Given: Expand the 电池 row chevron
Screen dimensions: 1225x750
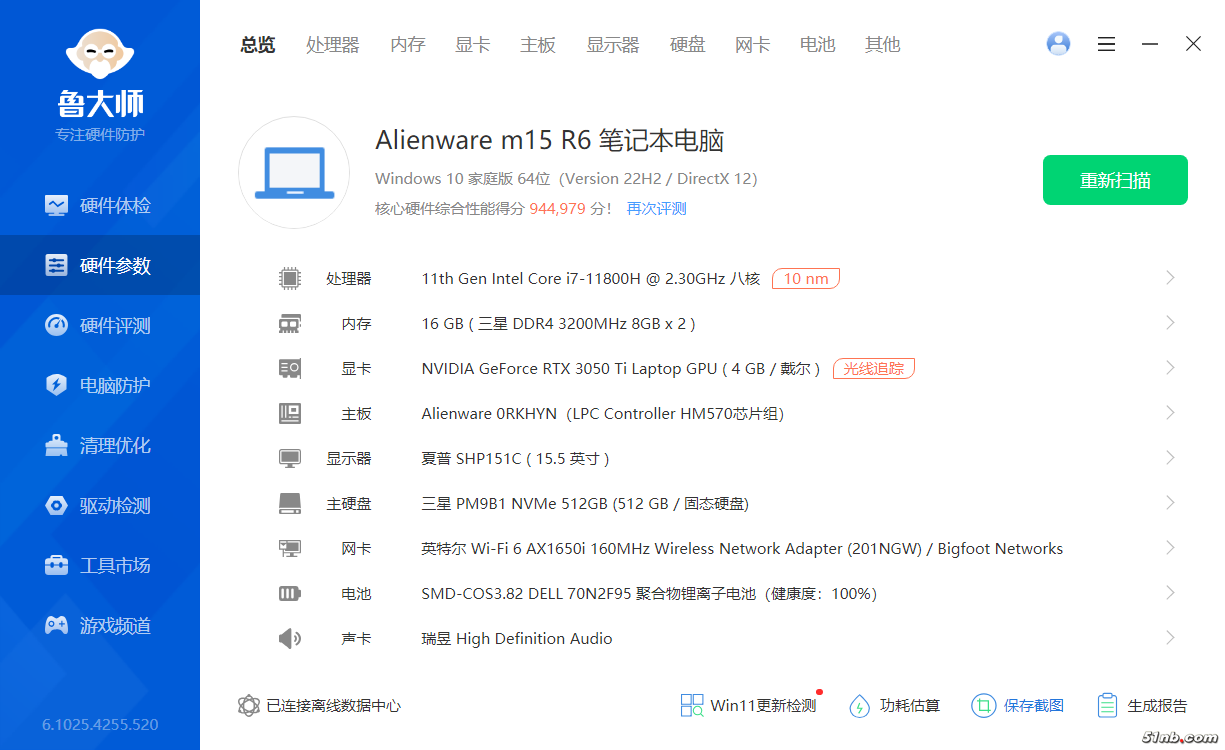Looking at the screenshot, I should pos(1170,593).
